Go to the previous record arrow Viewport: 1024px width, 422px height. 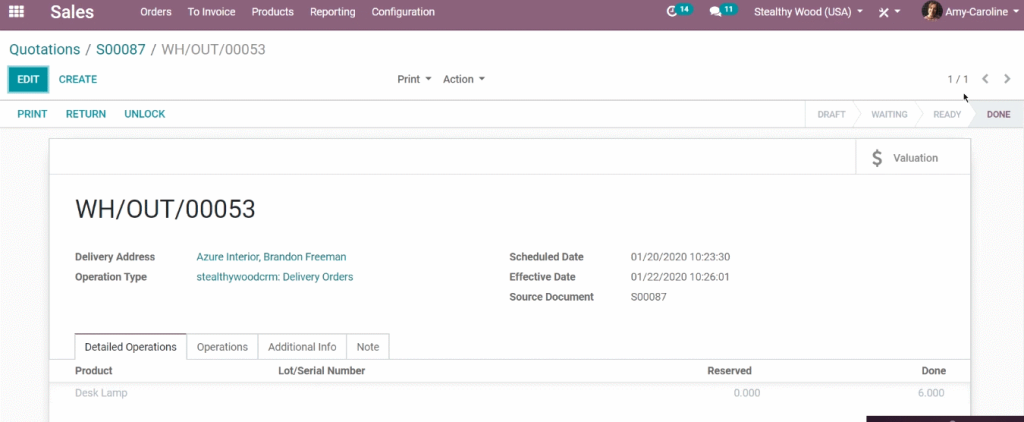coord(985,79)
